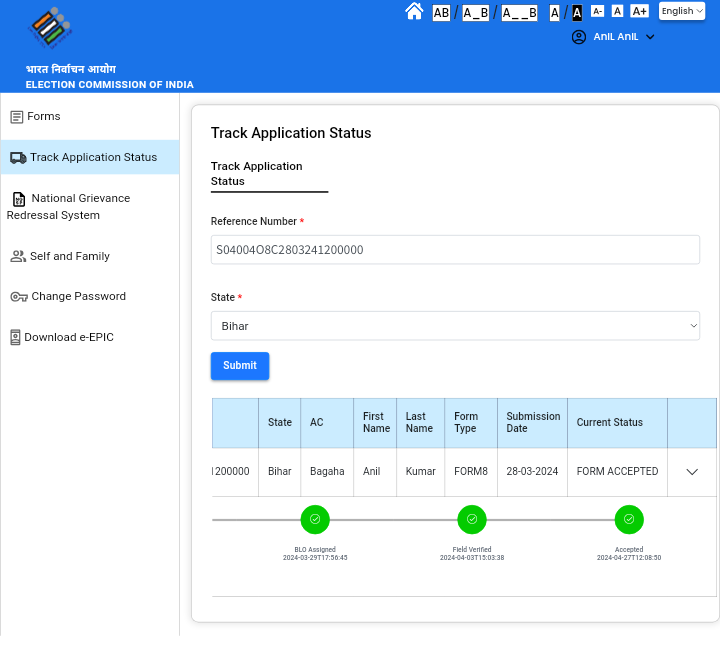720x649 pixels.
Task: Submit the tracking form
Action: pyautogui.click(x=240, y=366)
